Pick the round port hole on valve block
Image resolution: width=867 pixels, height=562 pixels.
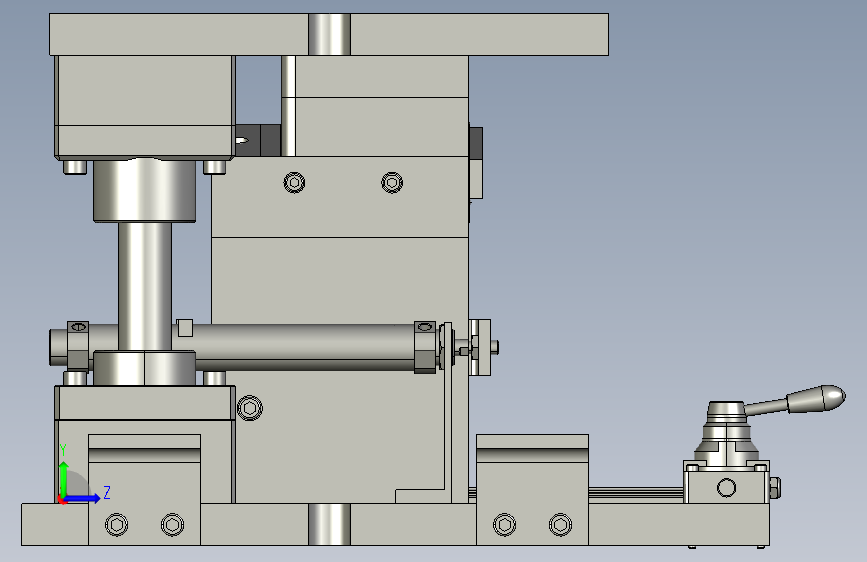(726, 488)
